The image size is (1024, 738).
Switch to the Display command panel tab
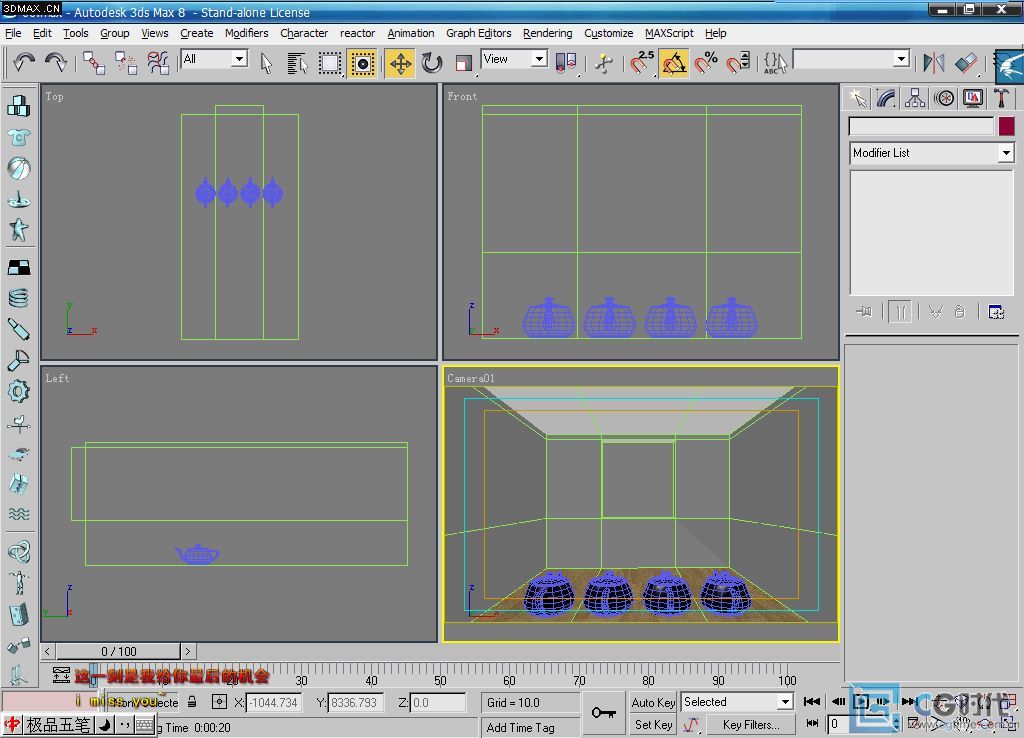tap(972, 98)
